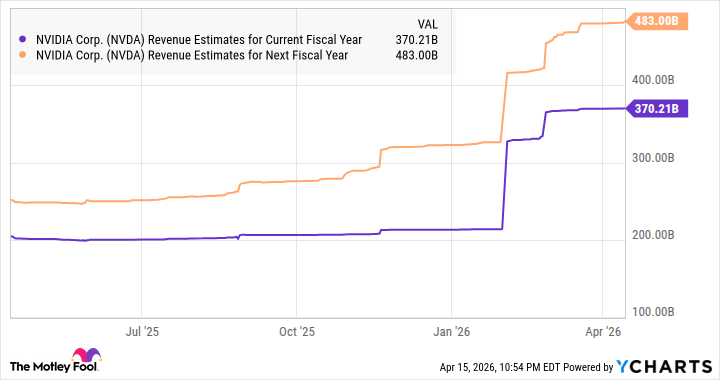720x380 pixels.
Task: Click legend value '483.00B'
Action: click(x=416, y=55)
